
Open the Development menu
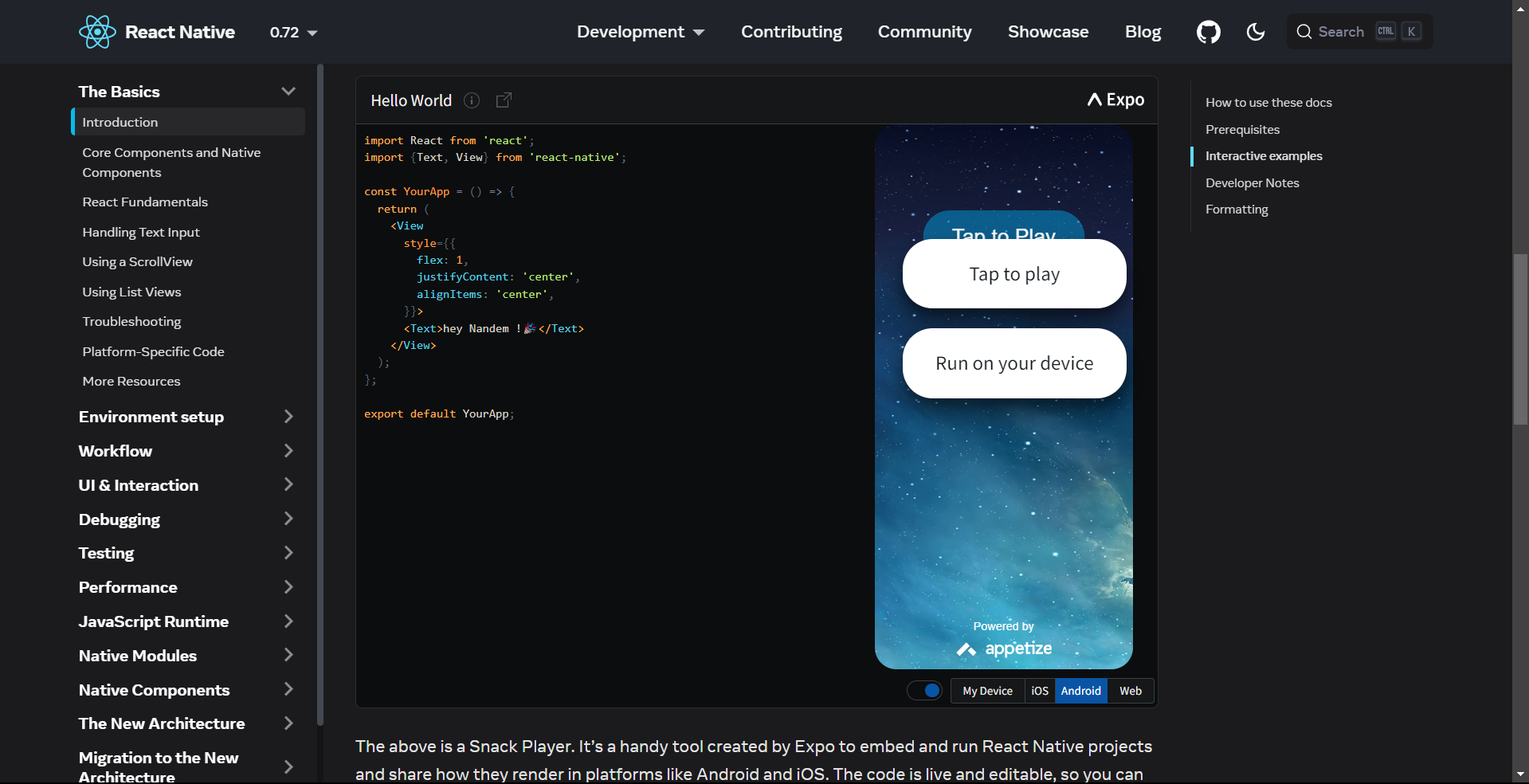tap(640, 32)
